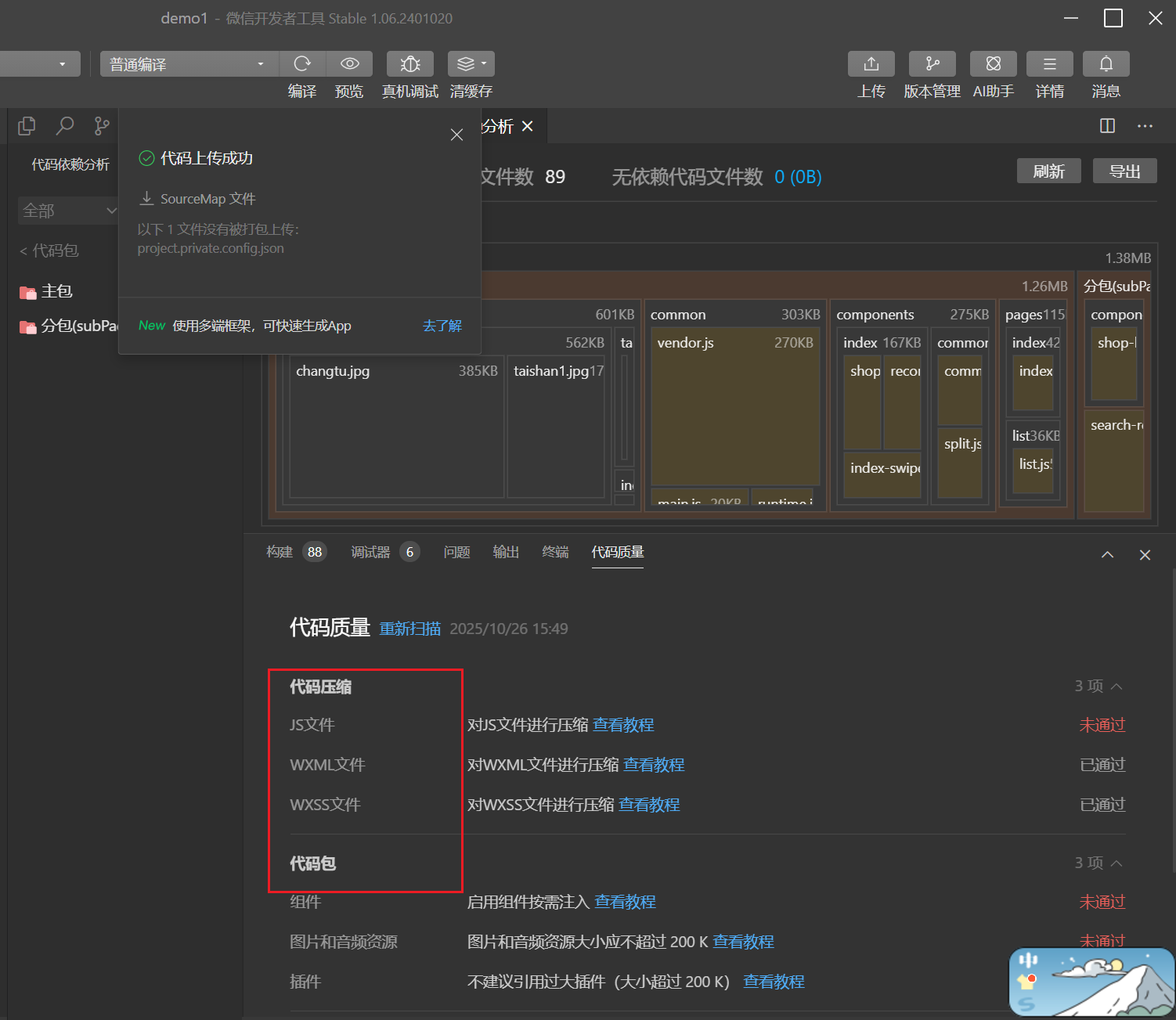The width and height of the screenshot is (1176, 1020).
Task: Open the source control sidebar icon
Action: point(102,125)
